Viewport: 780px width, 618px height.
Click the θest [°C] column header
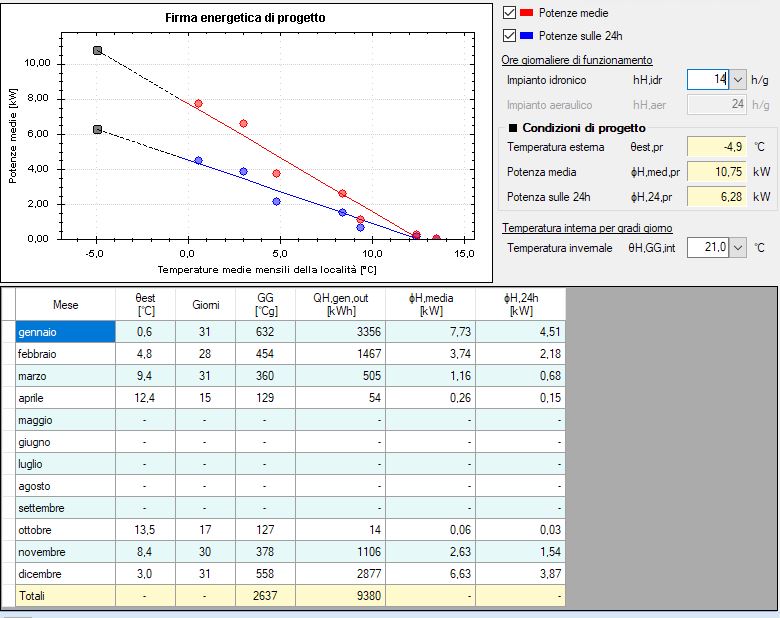(x=145, y=305)
